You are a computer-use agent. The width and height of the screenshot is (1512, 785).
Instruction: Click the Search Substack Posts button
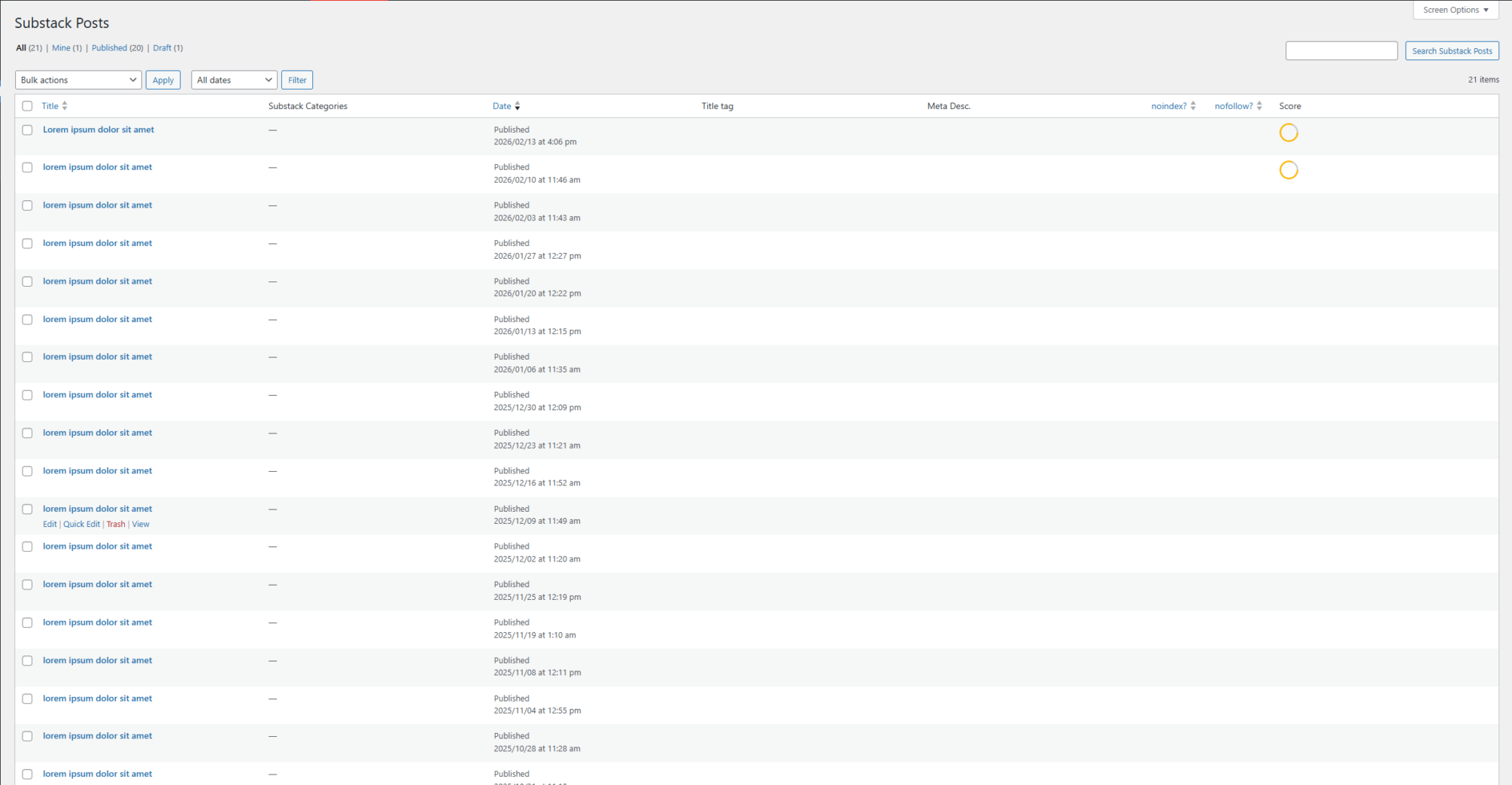[1451, 50]
